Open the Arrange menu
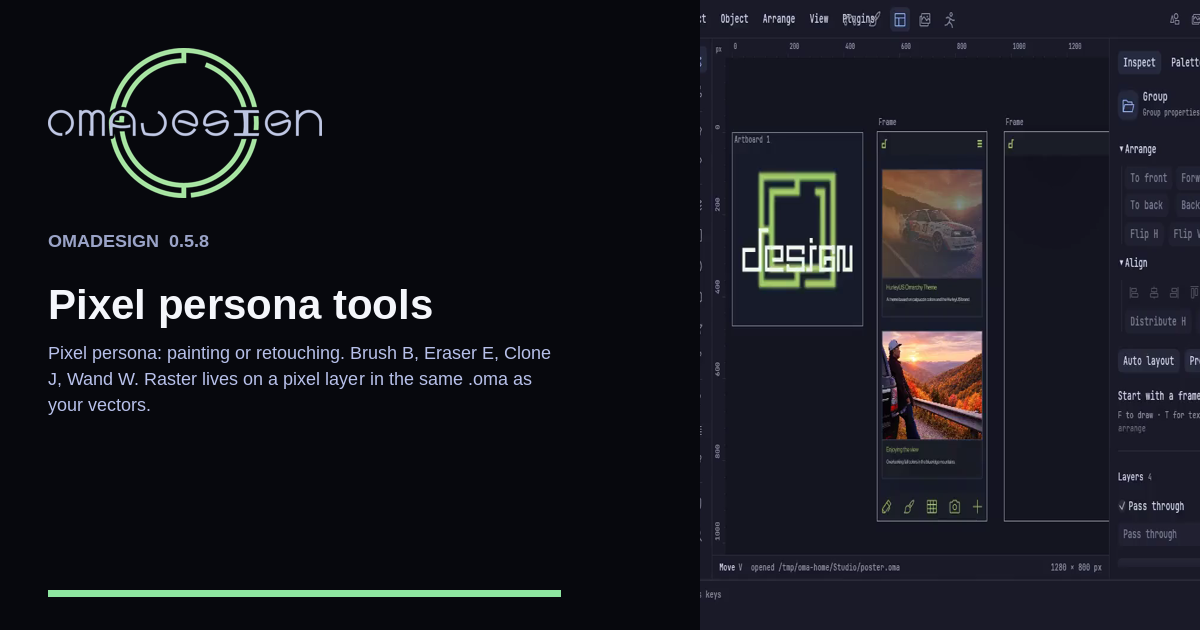 (x=779, y=19)
